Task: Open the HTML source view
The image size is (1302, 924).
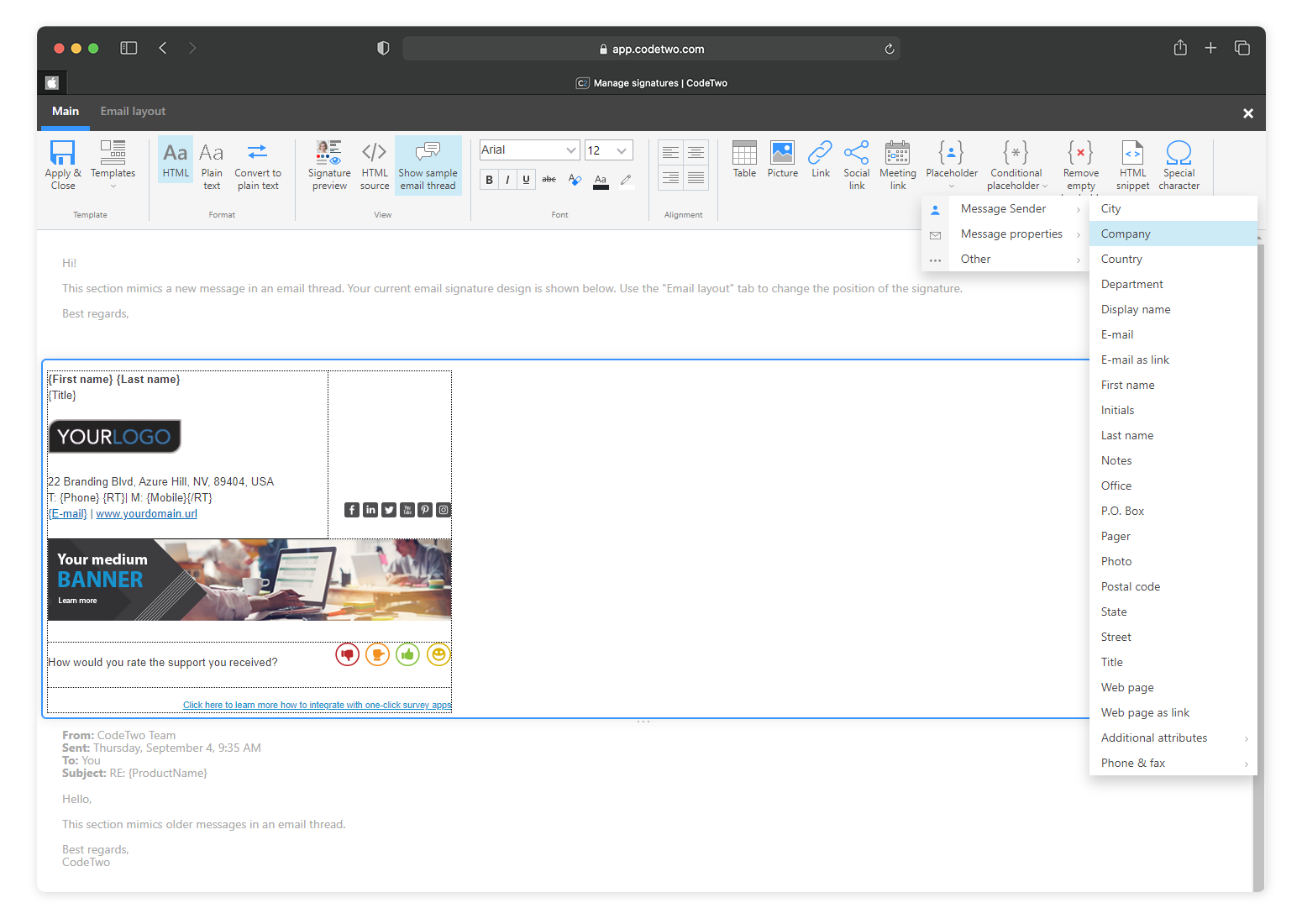Action: [374, 165]
